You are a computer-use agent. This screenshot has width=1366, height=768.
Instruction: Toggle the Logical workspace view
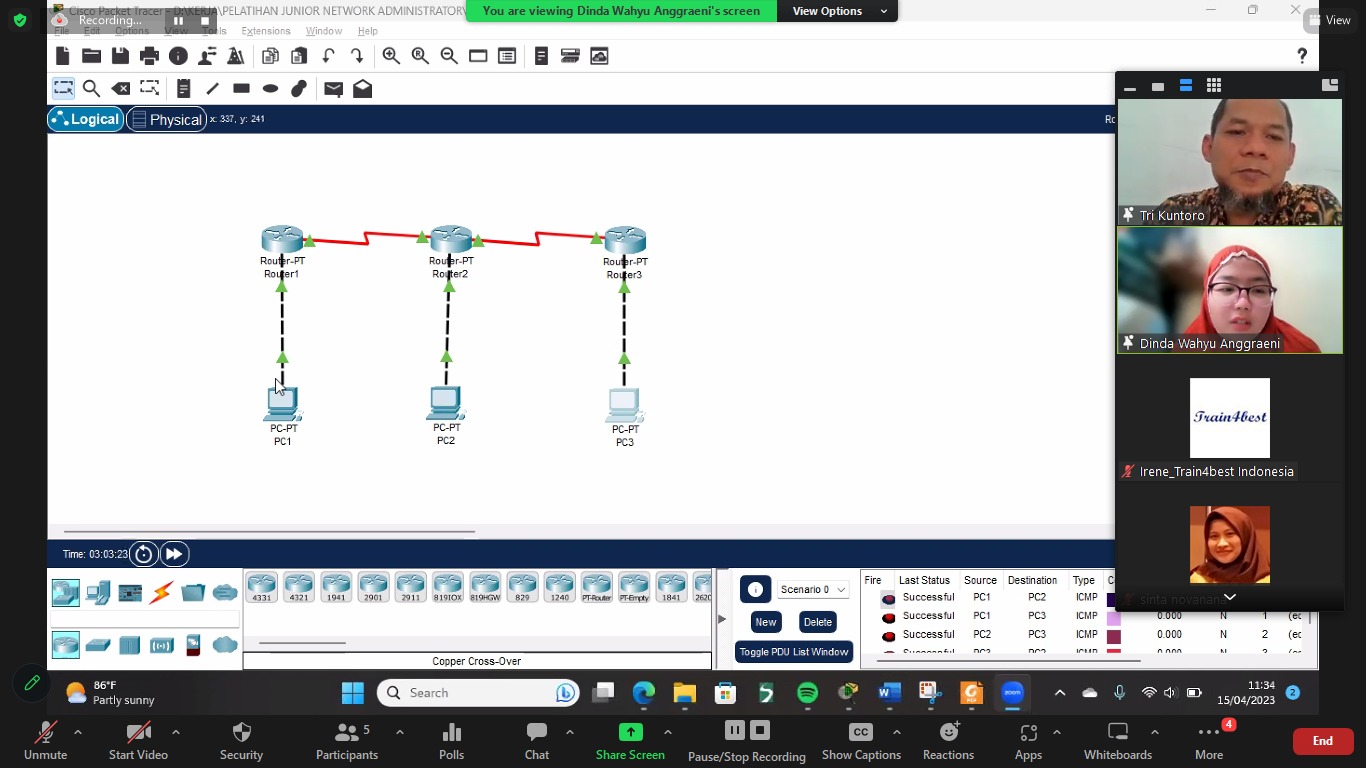pos(85,119)
